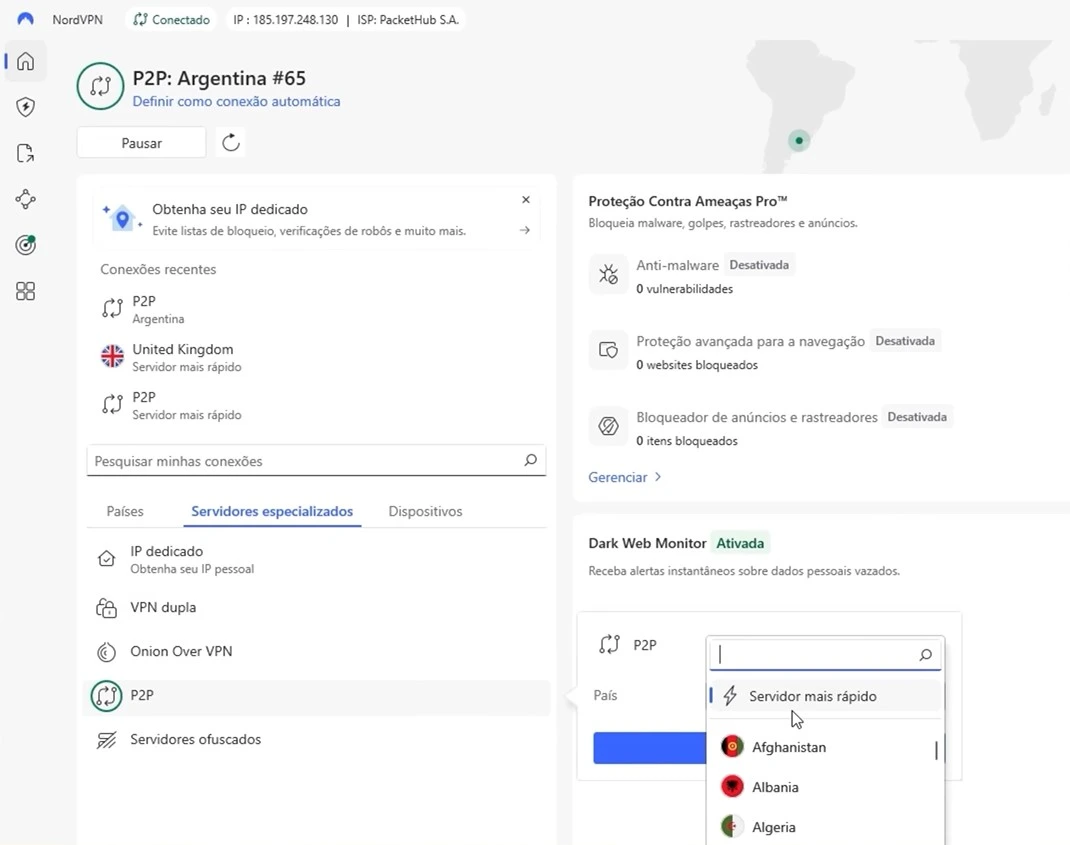Viewport: 1070px width, 845px height.
Task: Select Servidor mais rápido in country dropdown
Action: click(x=826, y=696)
